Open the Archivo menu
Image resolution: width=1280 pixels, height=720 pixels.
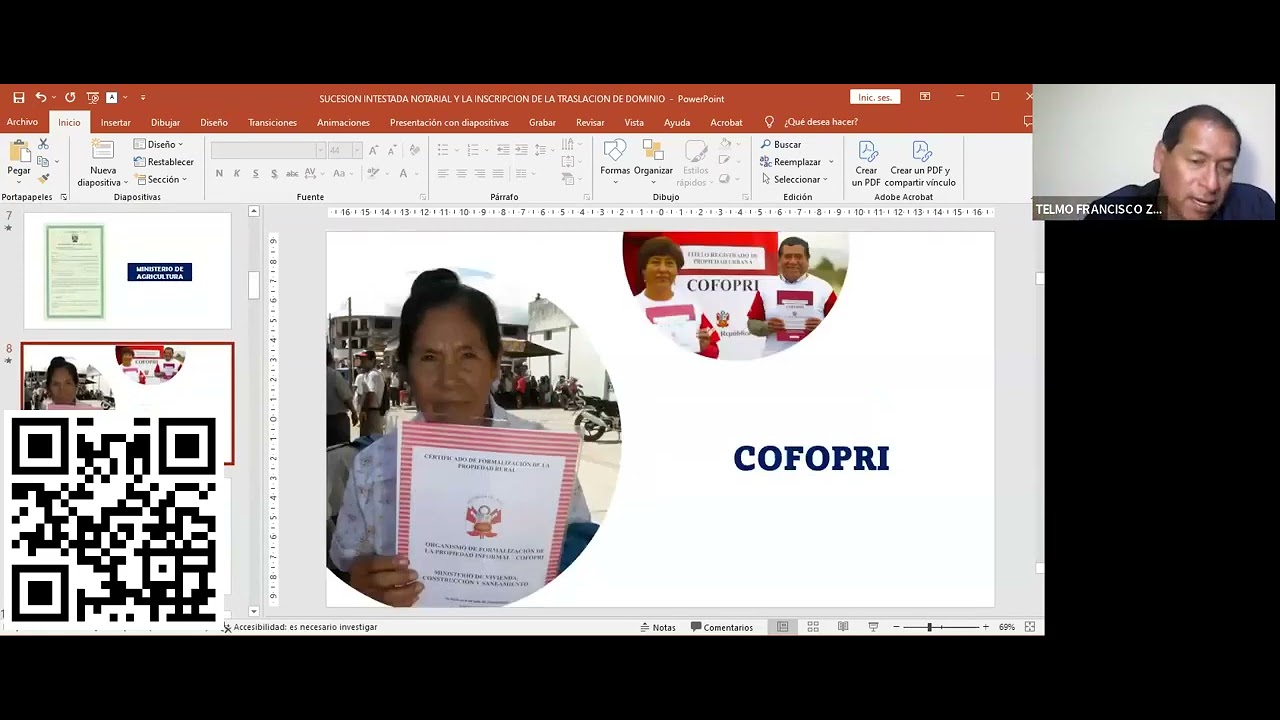[x=22, y=122]
